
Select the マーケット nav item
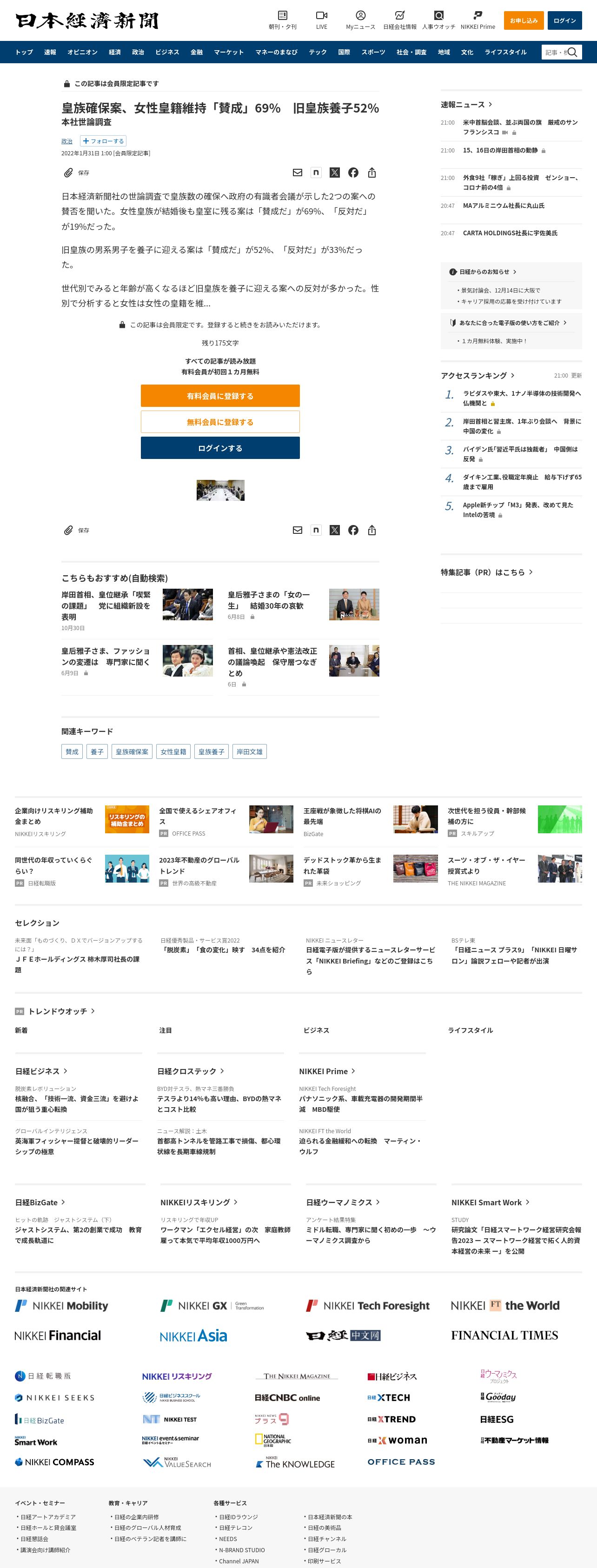point(229,53)
